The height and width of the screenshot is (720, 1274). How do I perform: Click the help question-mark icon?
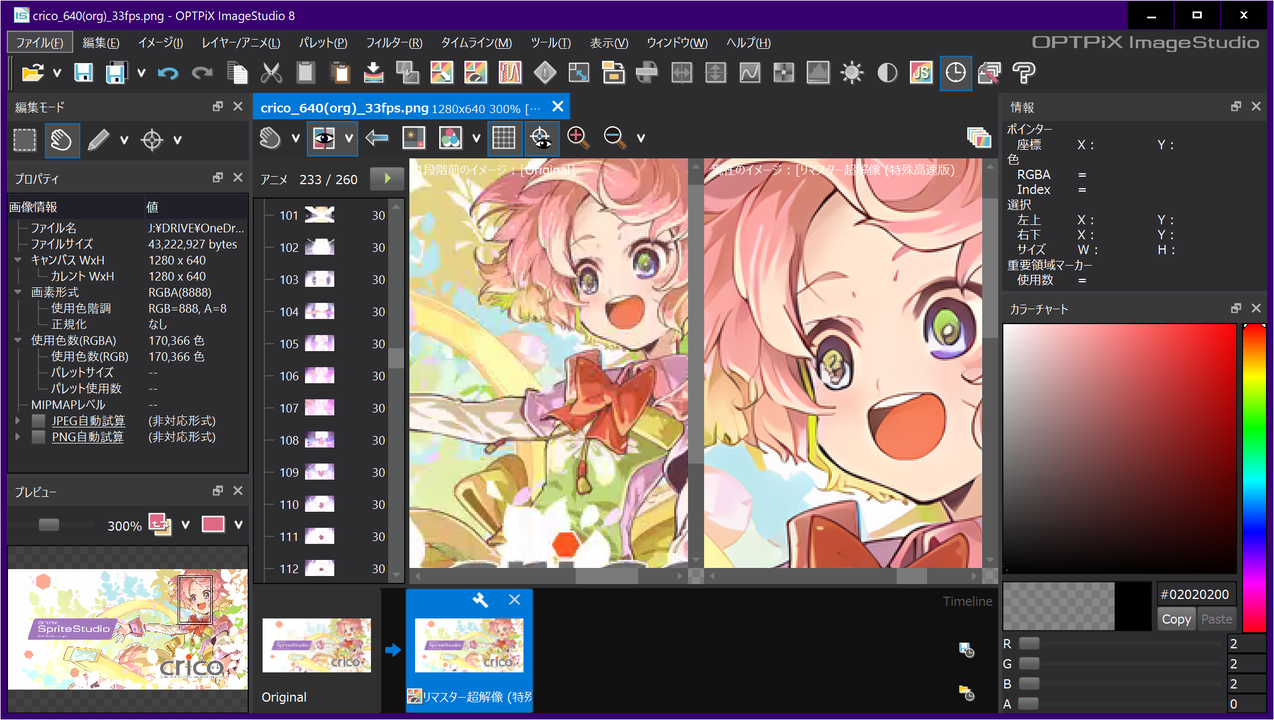[x=1023, y=72]
